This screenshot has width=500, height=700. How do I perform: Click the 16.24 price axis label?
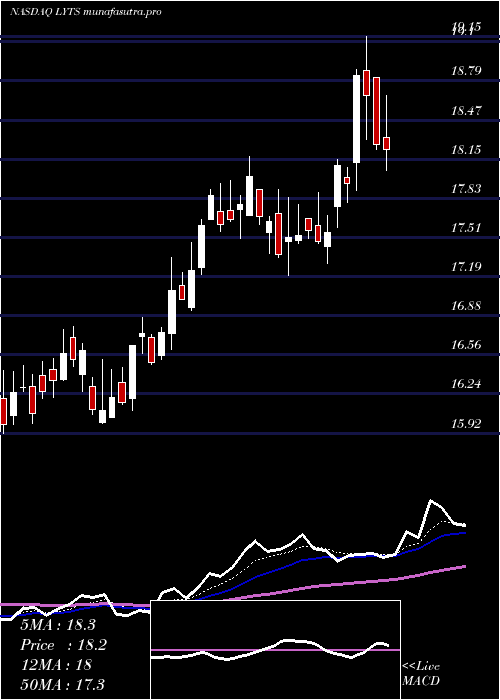pos(466,384)
